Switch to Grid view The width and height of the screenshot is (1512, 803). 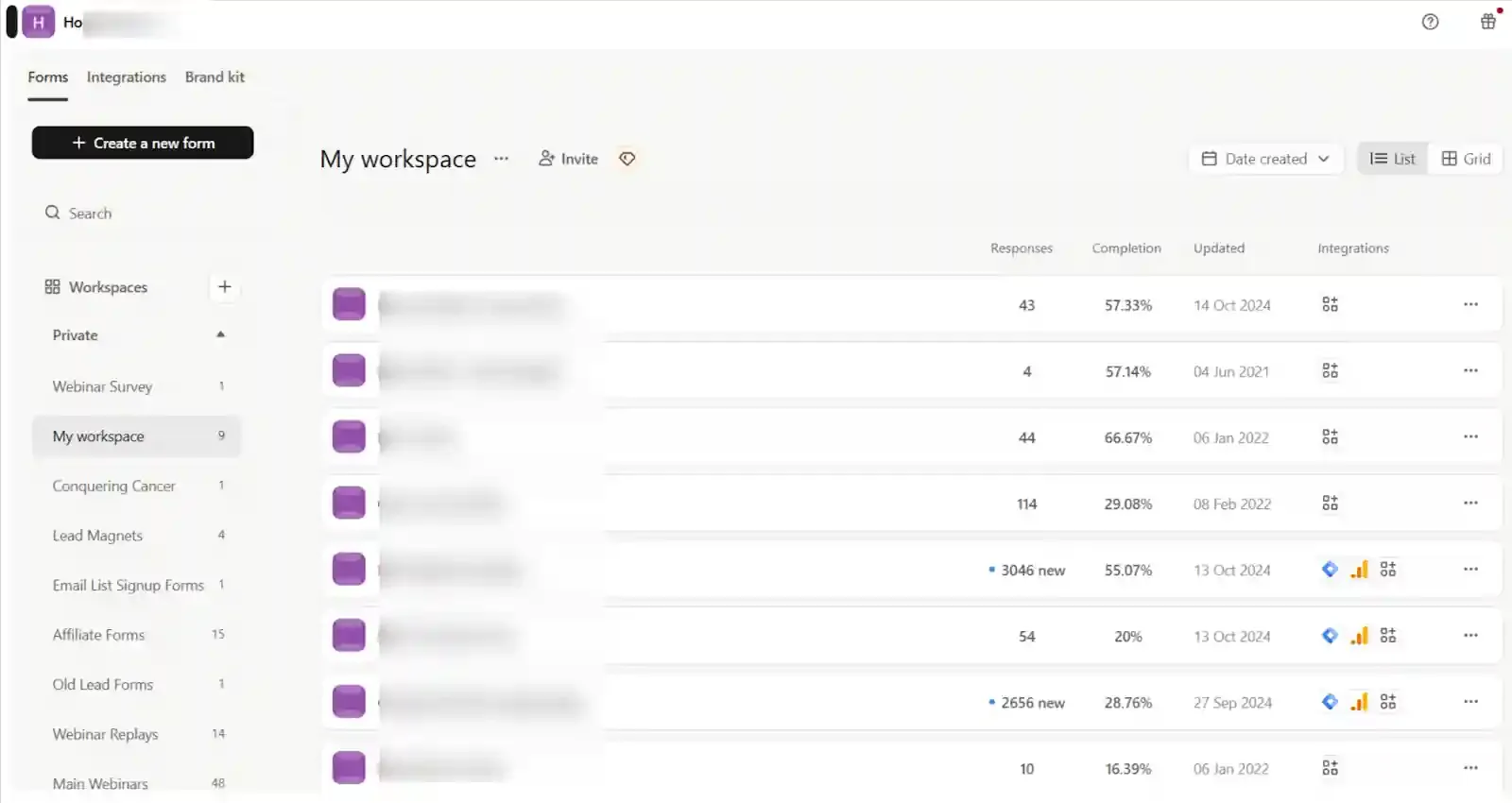tap(1466, 159)
